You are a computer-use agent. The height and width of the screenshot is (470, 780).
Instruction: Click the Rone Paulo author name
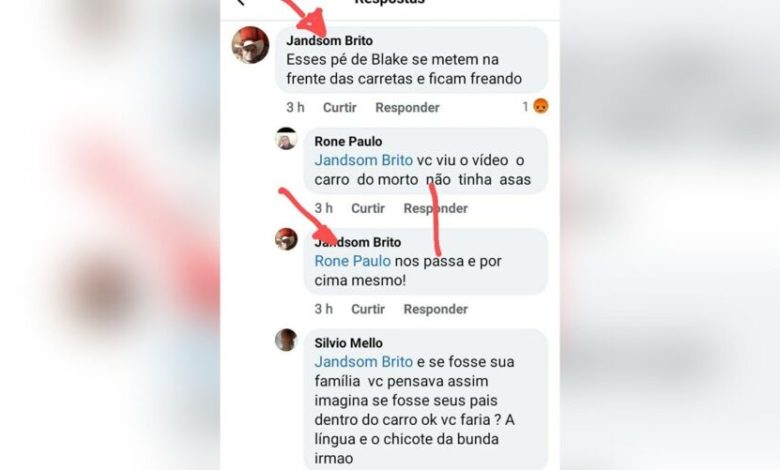tap(348, 142)
